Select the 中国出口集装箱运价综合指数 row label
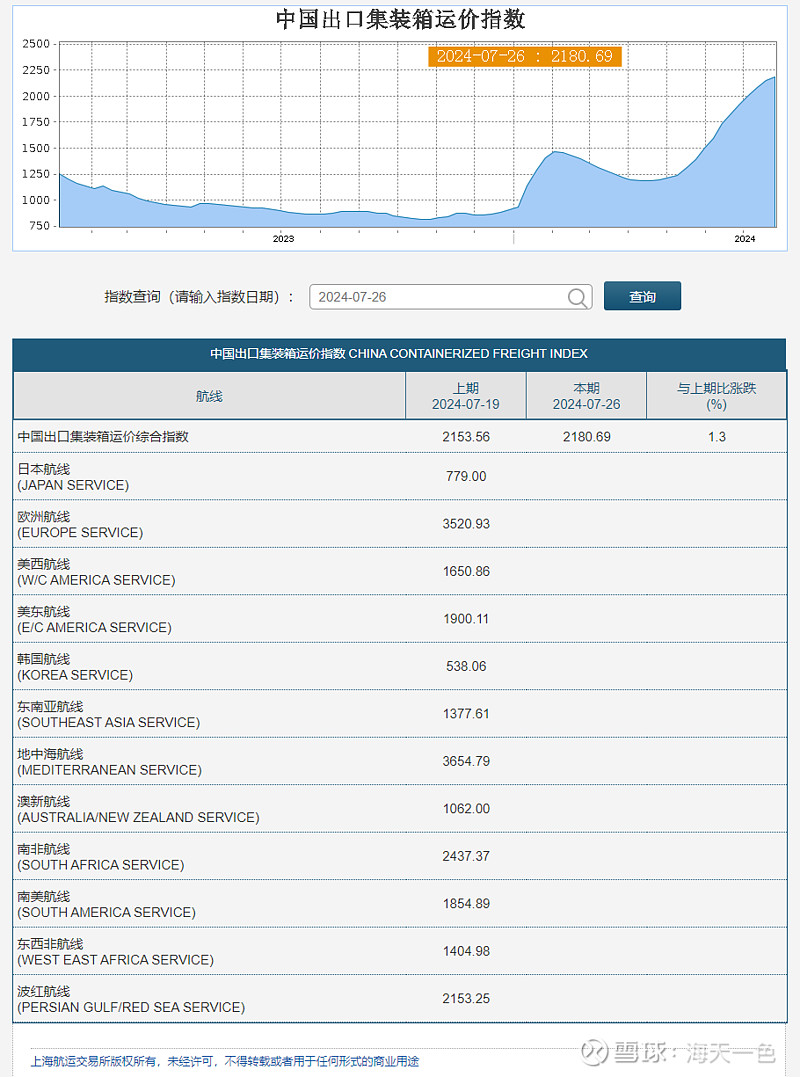 [x=103, y=437]
